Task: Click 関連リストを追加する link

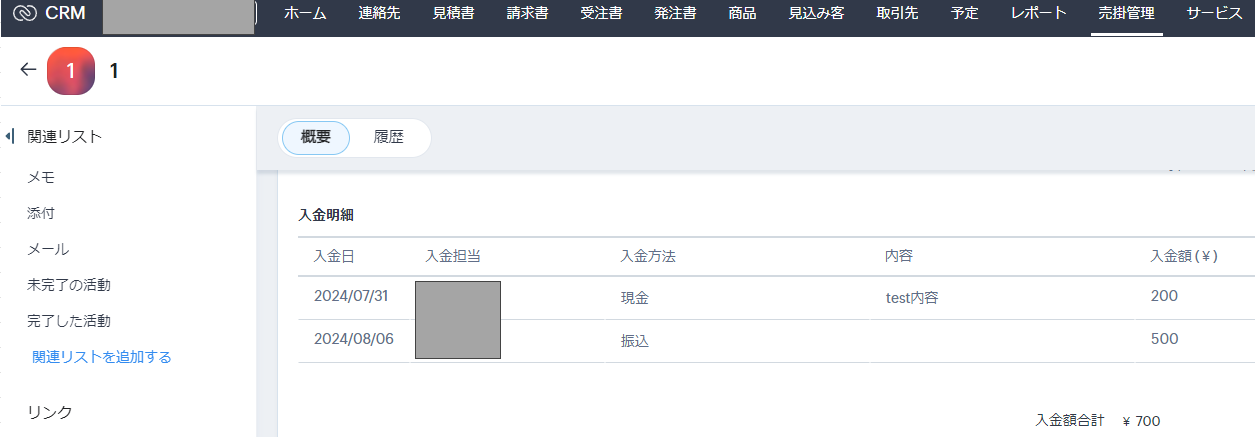Action: (x=101, y=357)
